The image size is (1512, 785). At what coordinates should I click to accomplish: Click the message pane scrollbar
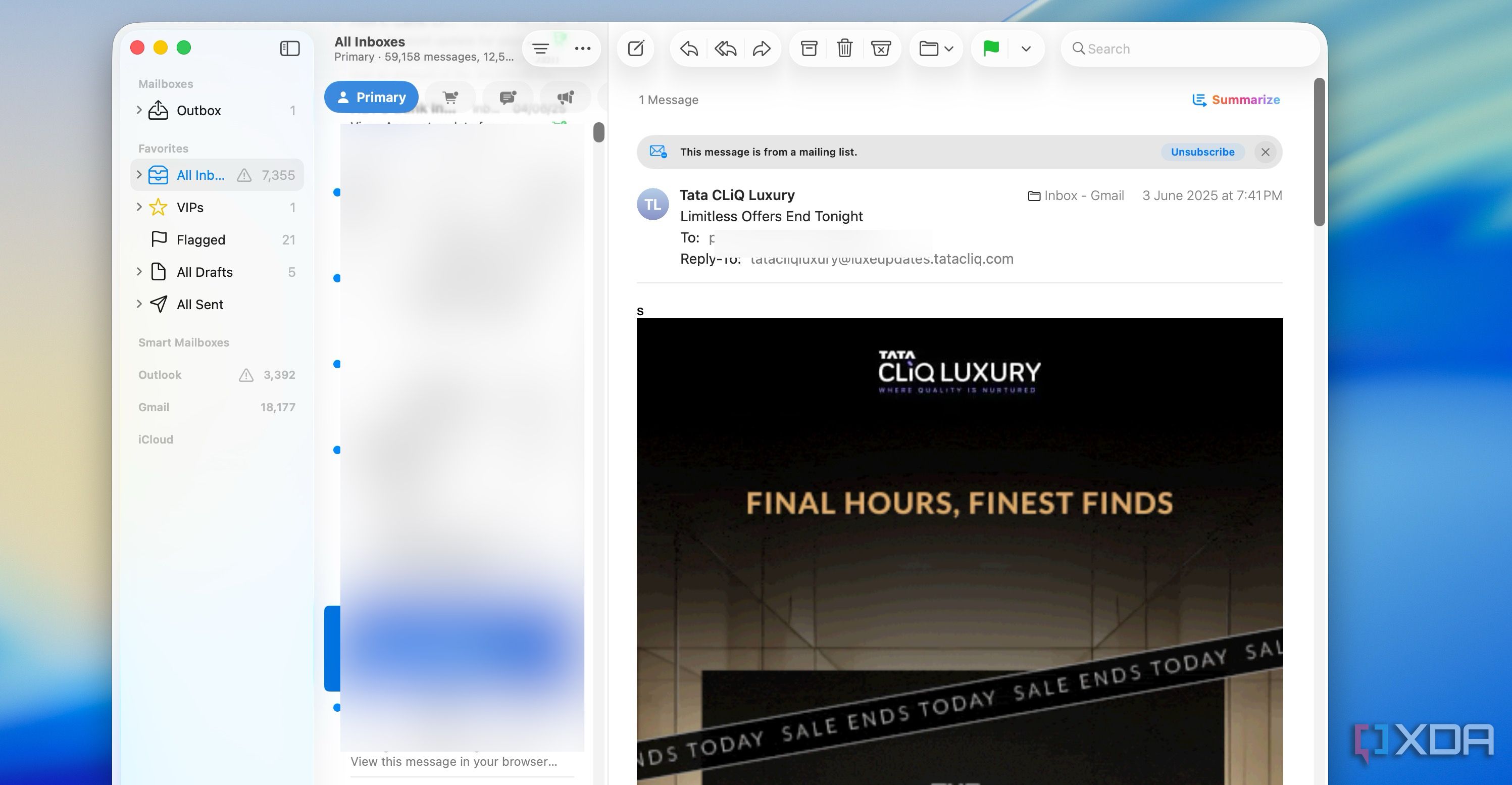pos(1319,152)
